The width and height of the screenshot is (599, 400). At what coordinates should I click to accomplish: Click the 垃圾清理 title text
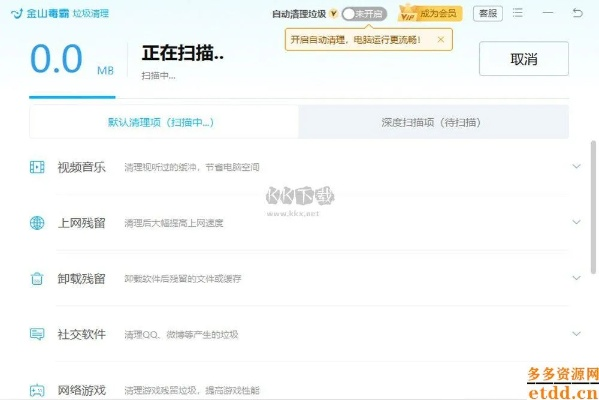(x=91, y=14)
